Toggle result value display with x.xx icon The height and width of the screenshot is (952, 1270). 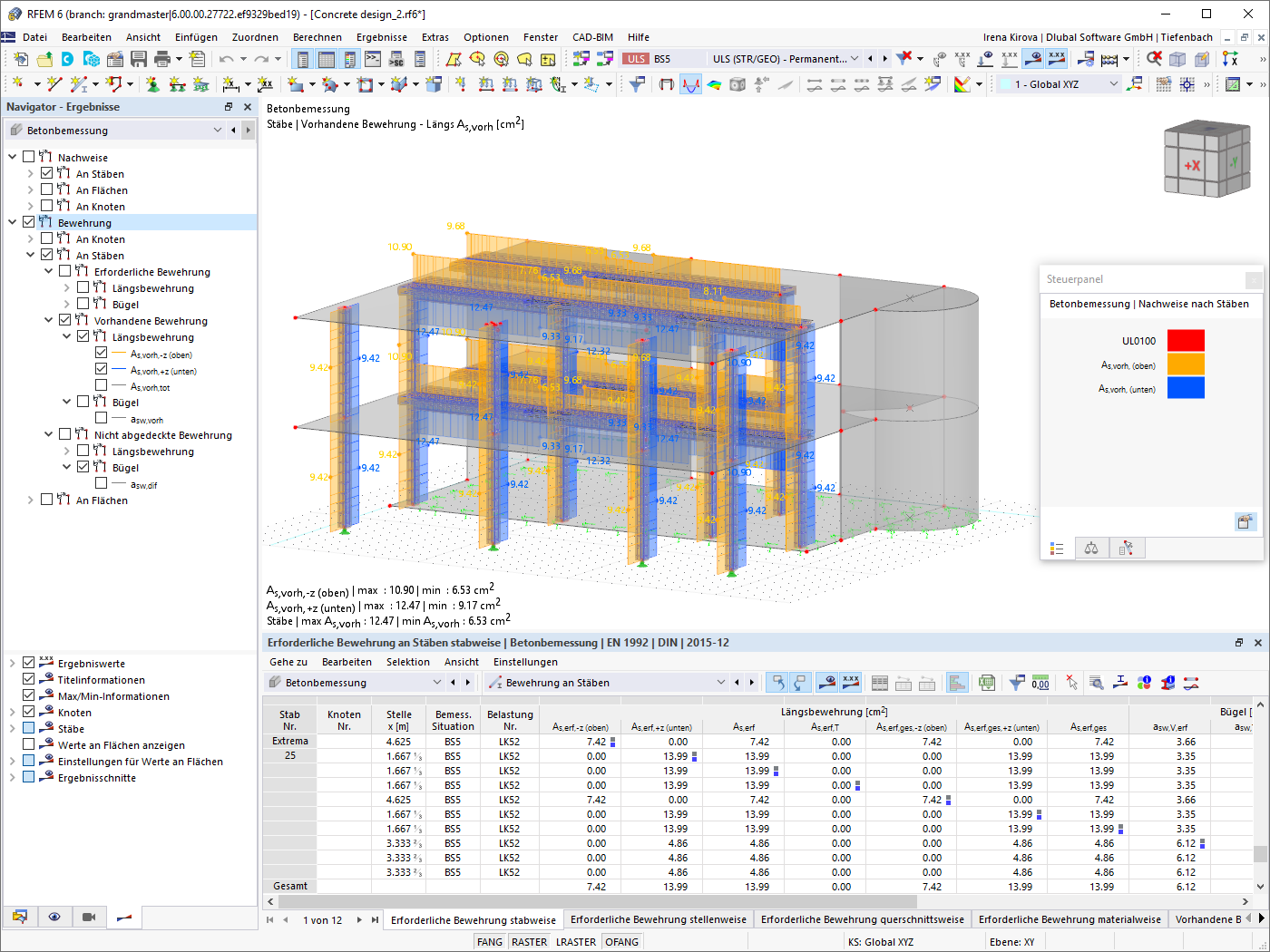click(x=1056, y=58)
